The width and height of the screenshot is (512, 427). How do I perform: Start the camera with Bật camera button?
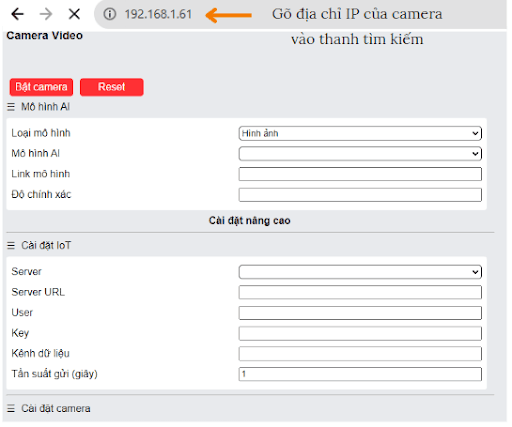pos(41,87)
